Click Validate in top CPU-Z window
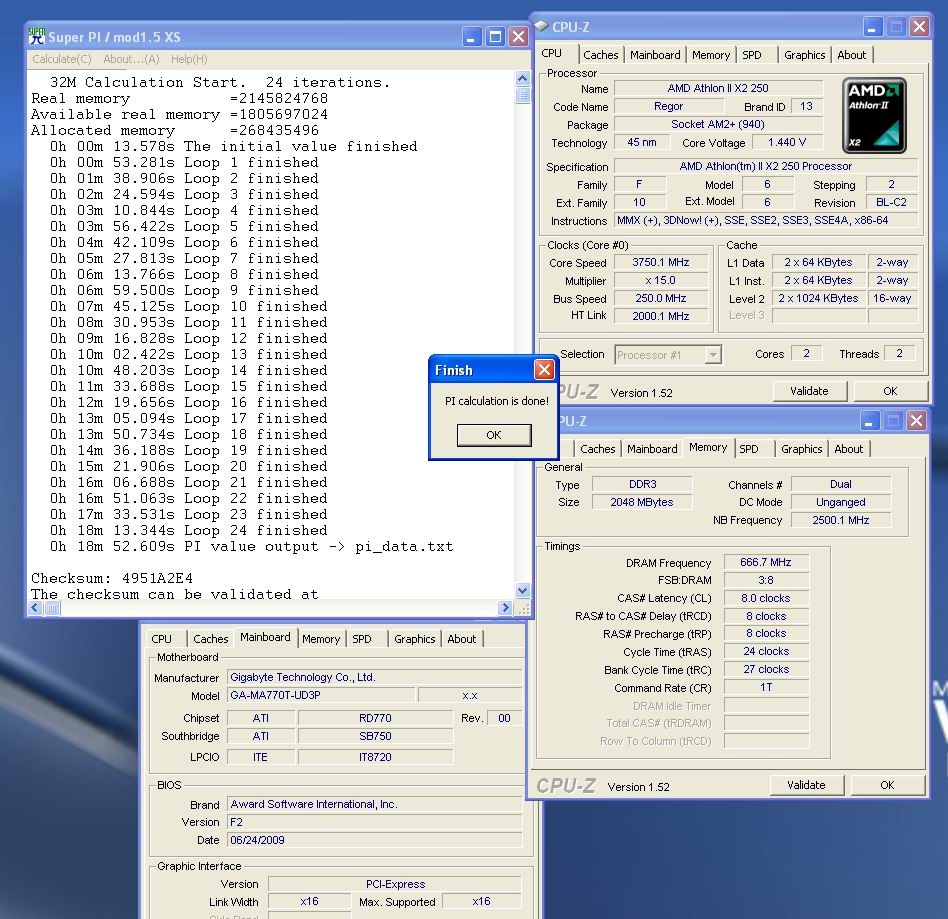The width and height of the screenshot is (948, 919). (809, 391)
